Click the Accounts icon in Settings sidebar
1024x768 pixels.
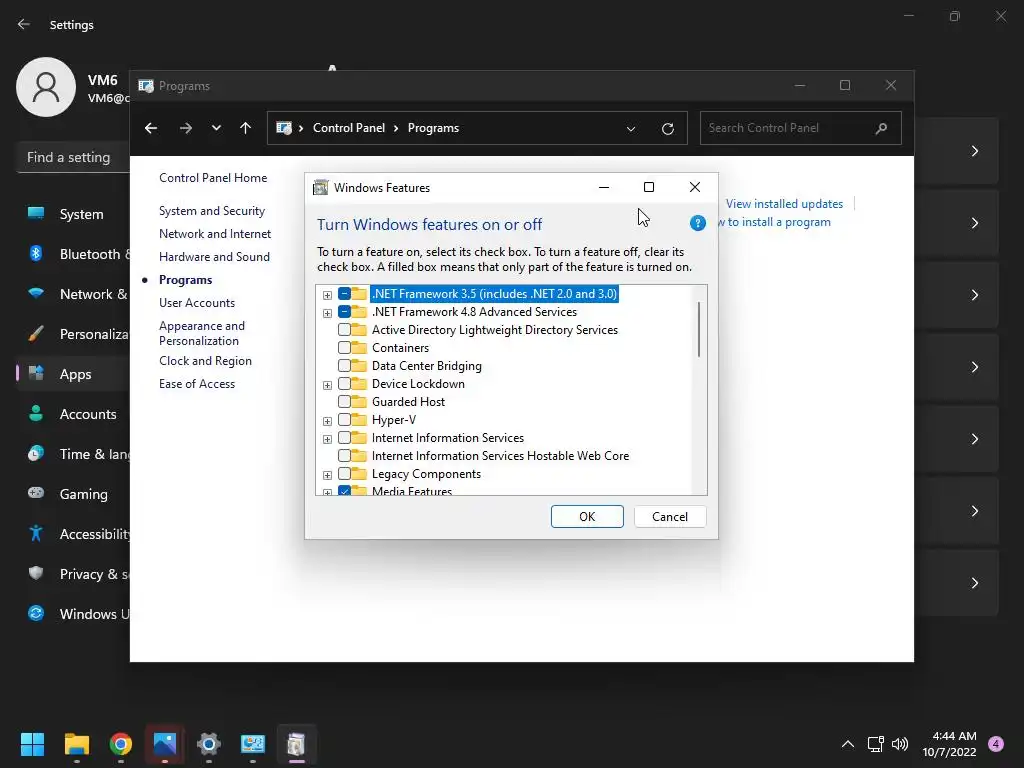pos(36,413)
